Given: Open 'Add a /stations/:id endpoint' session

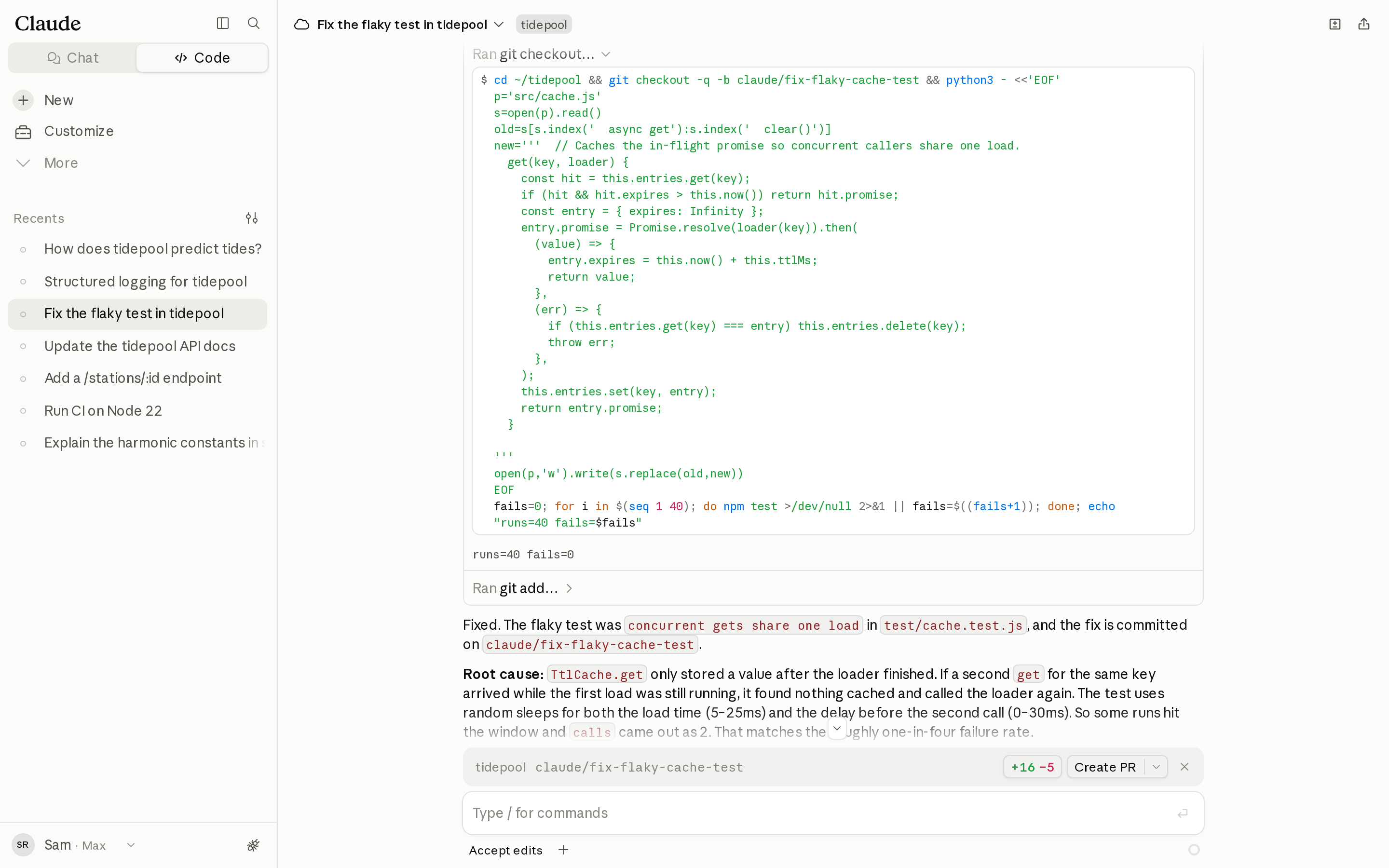Looking at the screenshot, I should coord(138,379).
